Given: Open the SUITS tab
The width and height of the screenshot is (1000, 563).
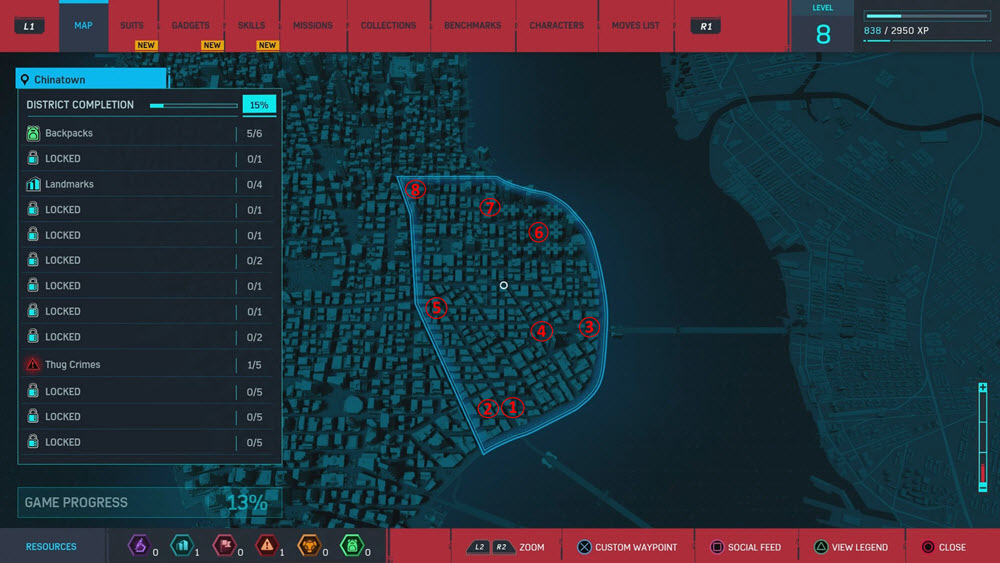Looking at the screenshot, I should coord(132,26).
